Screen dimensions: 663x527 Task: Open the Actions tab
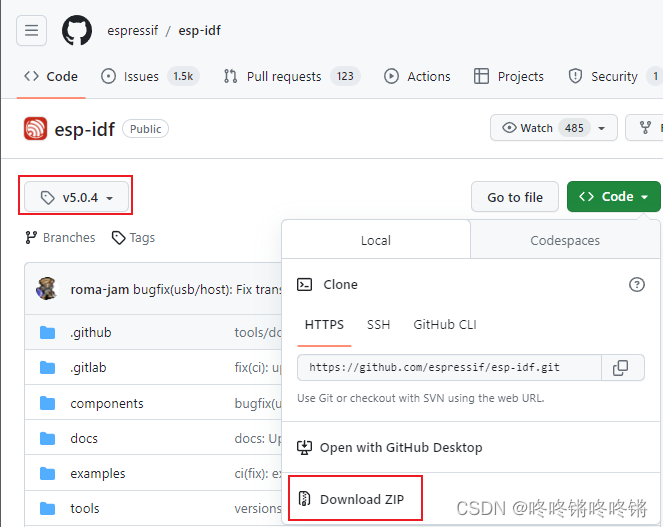click(x=417, y=77)
